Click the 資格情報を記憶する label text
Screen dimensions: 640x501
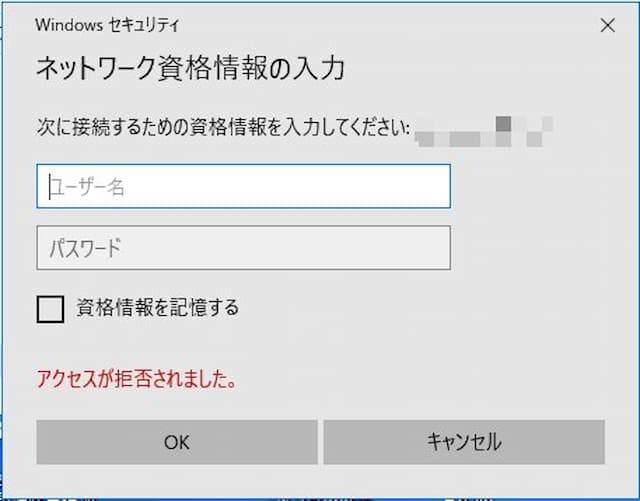[x=158, y=307]
